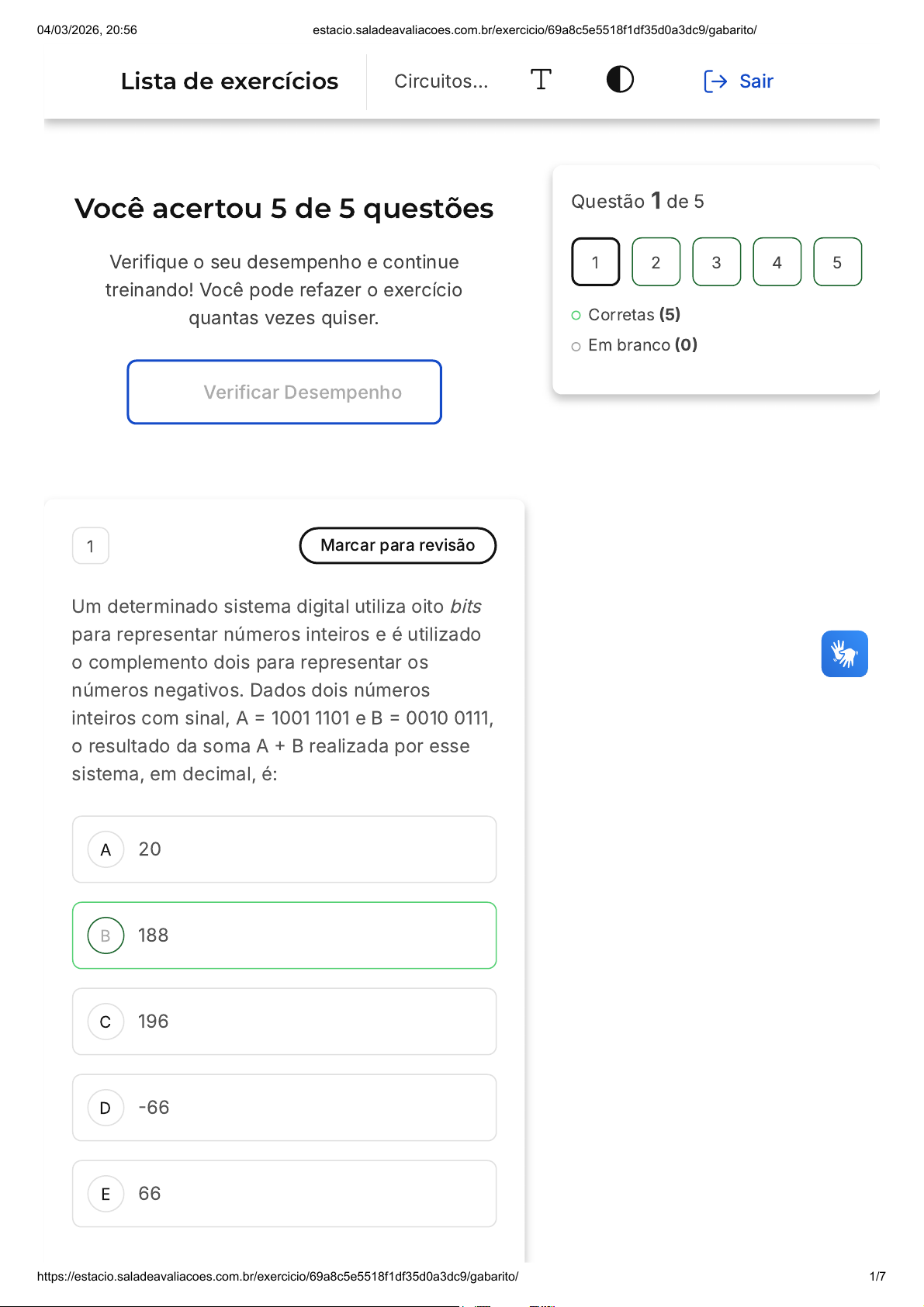Select answer option B with 188
Screen dimensions: 924x1307
pyautogui.click(x=284, y=935)
